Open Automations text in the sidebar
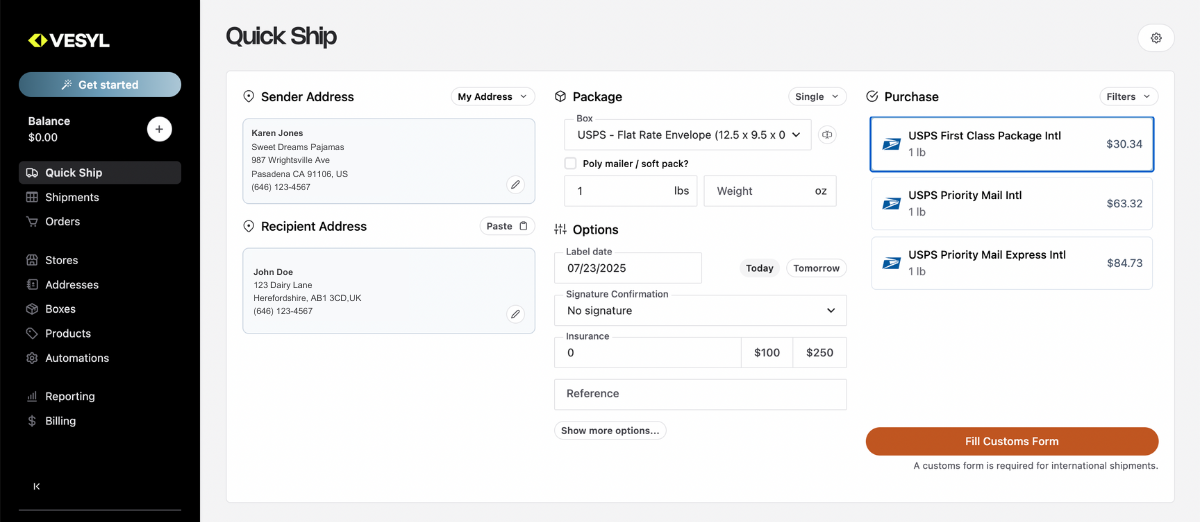 click(x=77, y=358)
